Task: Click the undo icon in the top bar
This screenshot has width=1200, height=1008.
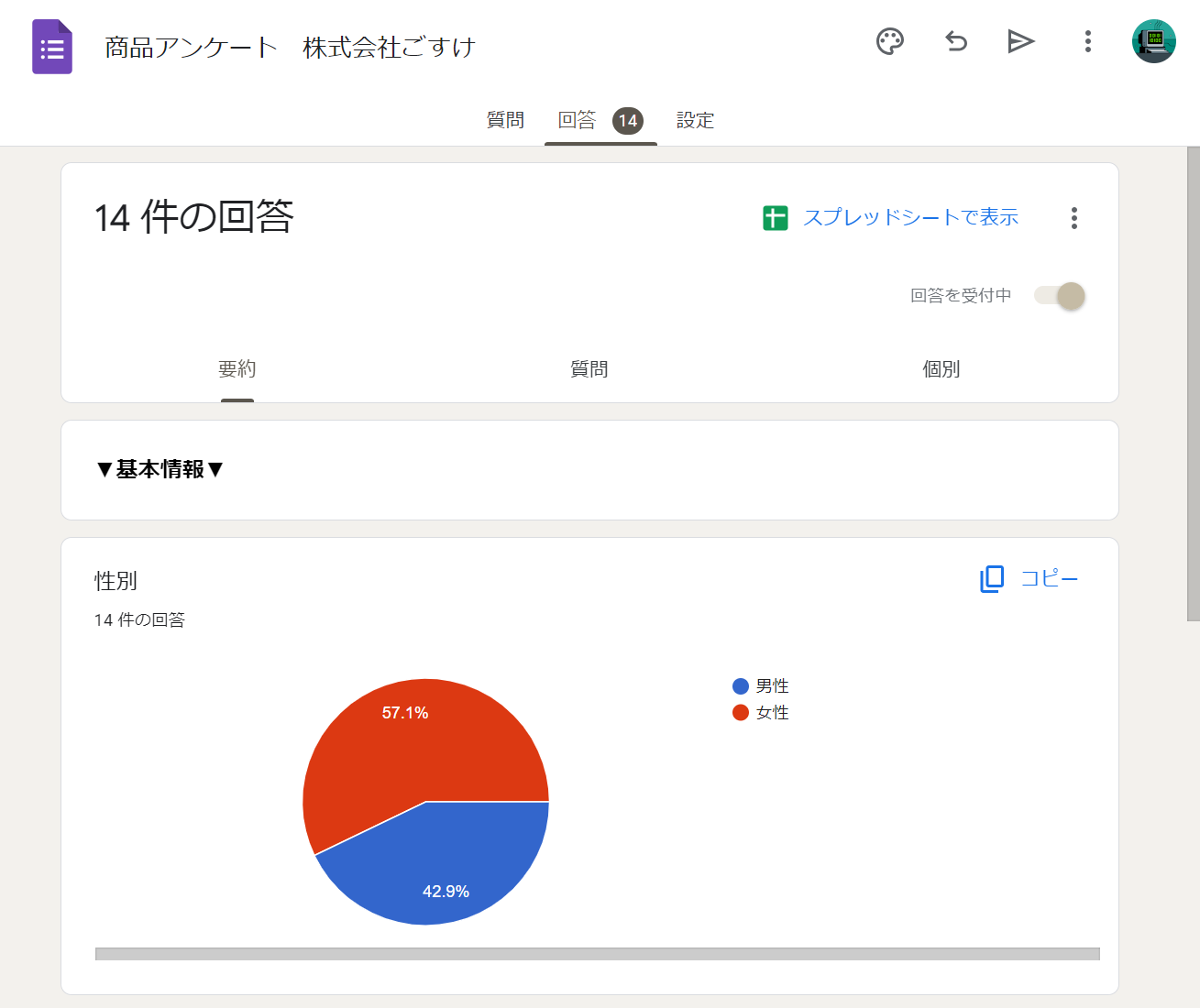Action: point(955,41)
